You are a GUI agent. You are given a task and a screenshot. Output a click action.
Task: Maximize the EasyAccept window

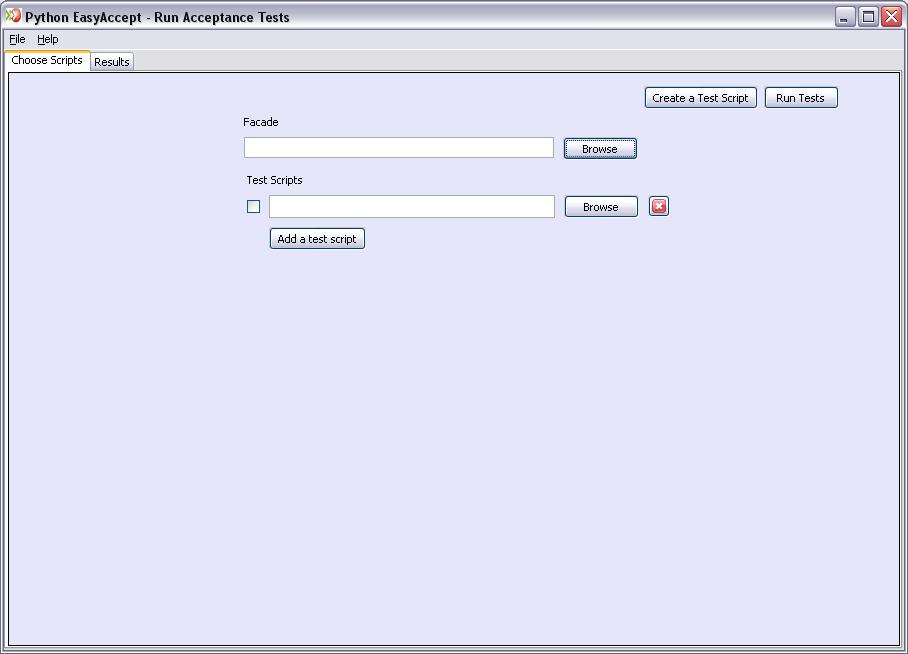868,17
